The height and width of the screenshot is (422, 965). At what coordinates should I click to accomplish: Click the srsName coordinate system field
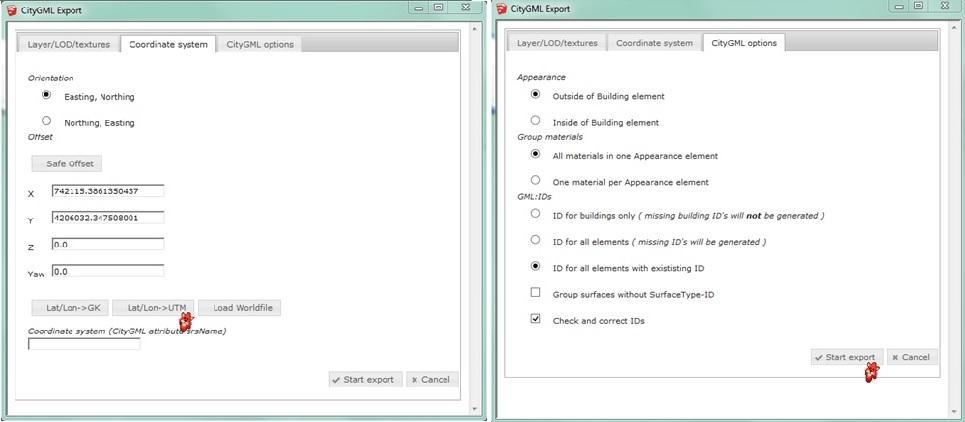tap(84, 344)
